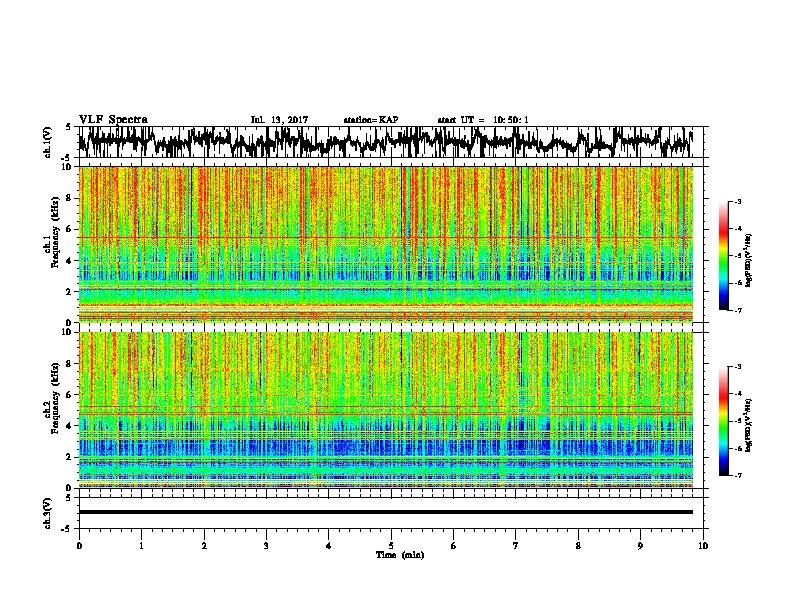Click time axis tick label "6"
The width and height of the screenshot is (792, 612).
[453, 546]
